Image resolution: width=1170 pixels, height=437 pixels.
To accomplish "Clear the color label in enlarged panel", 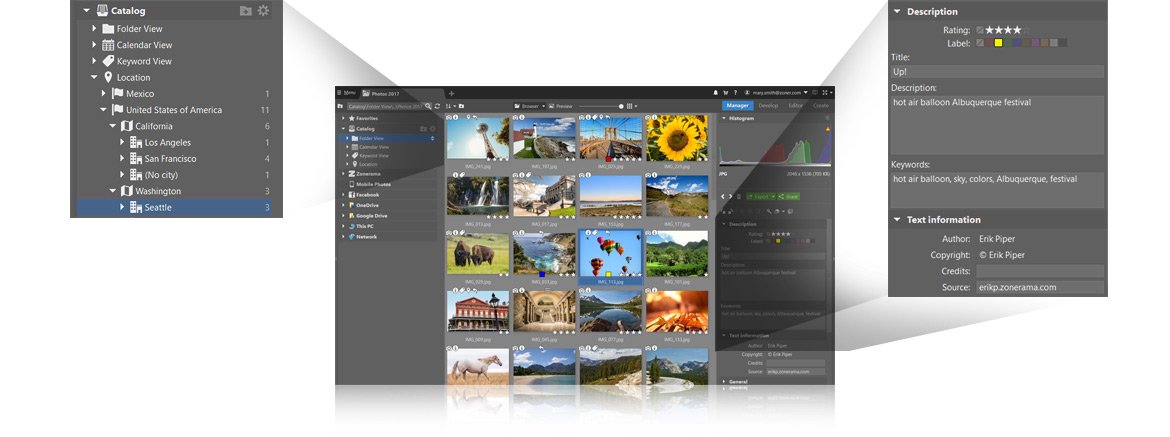I will (x=979, y=43).
